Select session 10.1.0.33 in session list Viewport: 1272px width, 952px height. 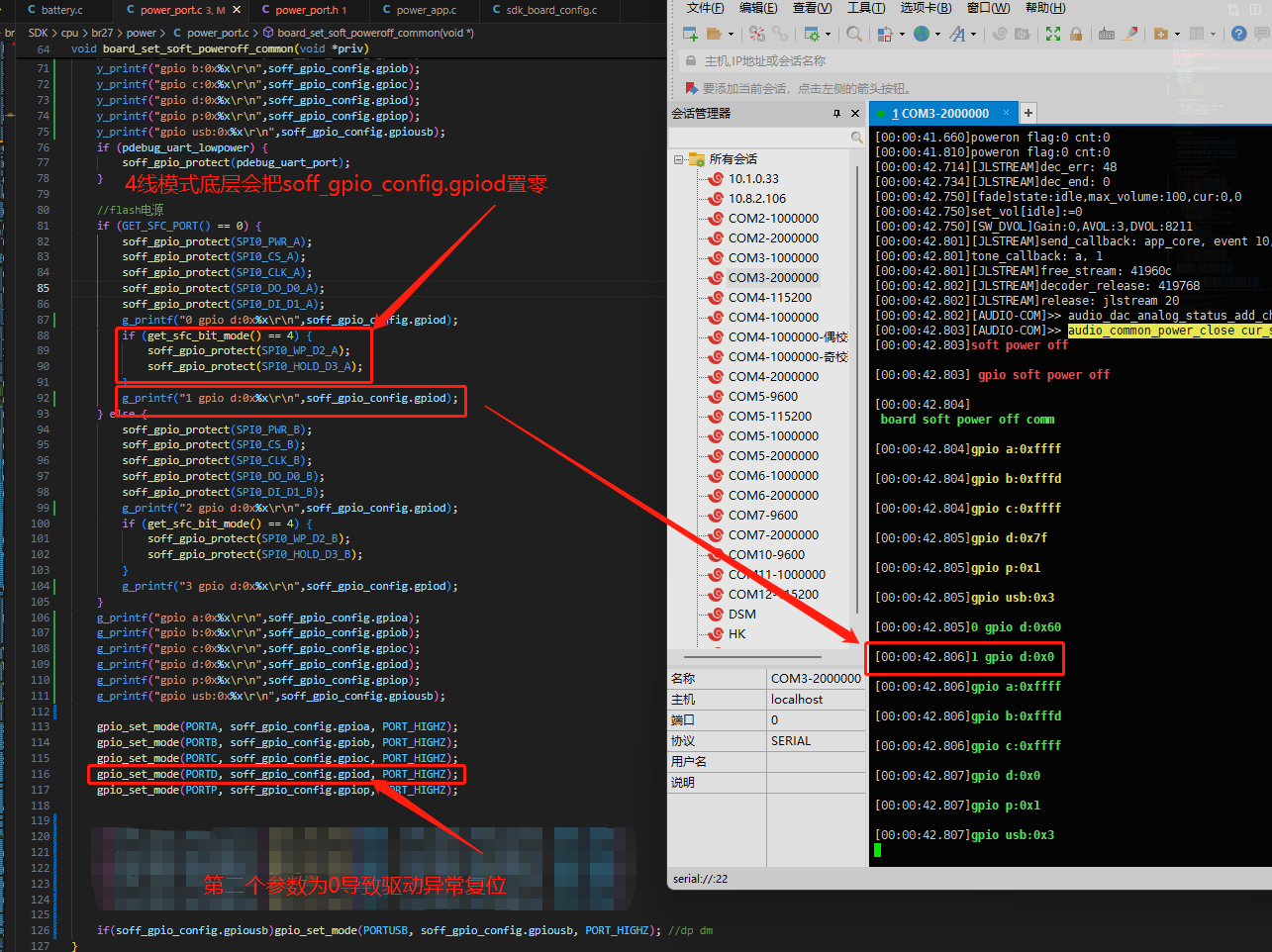tap(753, 179)
